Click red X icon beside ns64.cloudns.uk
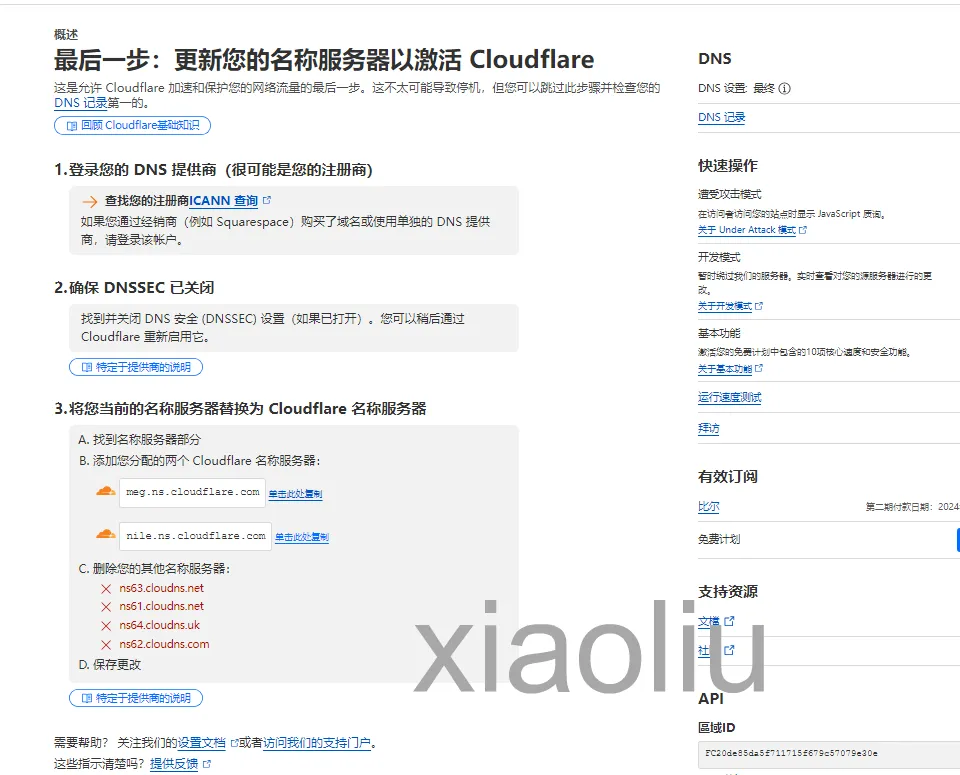 point(106,626)
